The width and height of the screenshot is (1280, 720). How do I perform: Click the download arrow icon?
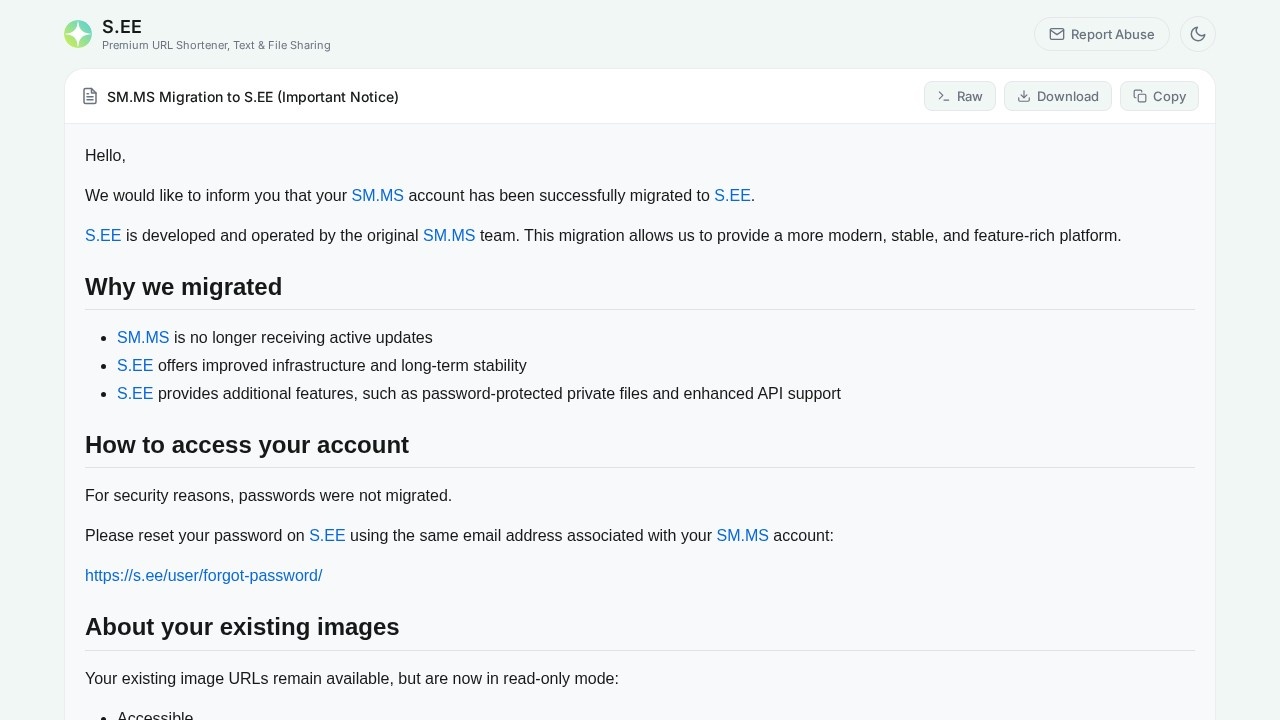[x=1024, y=96]
